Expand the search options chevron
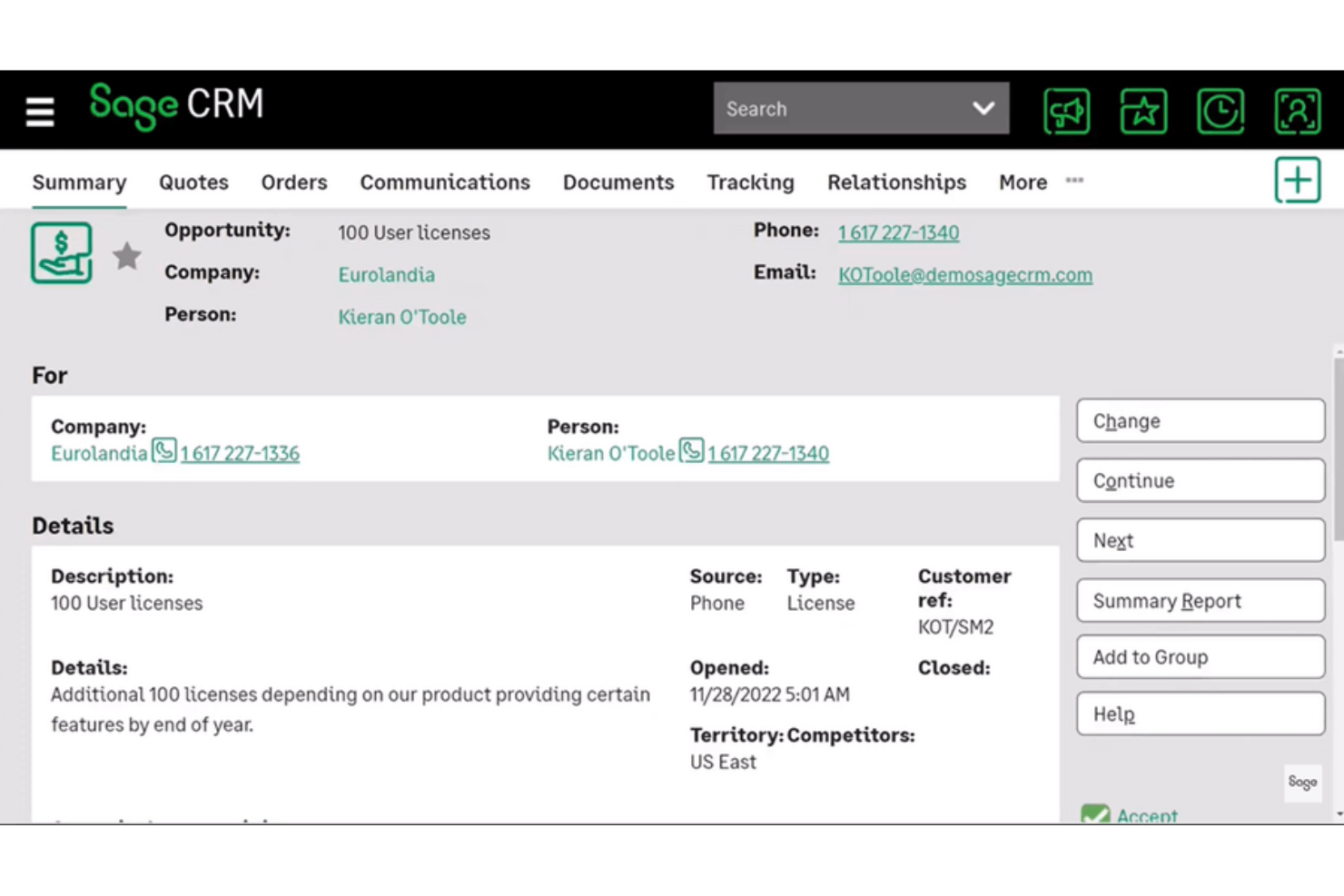 point(983,108)
